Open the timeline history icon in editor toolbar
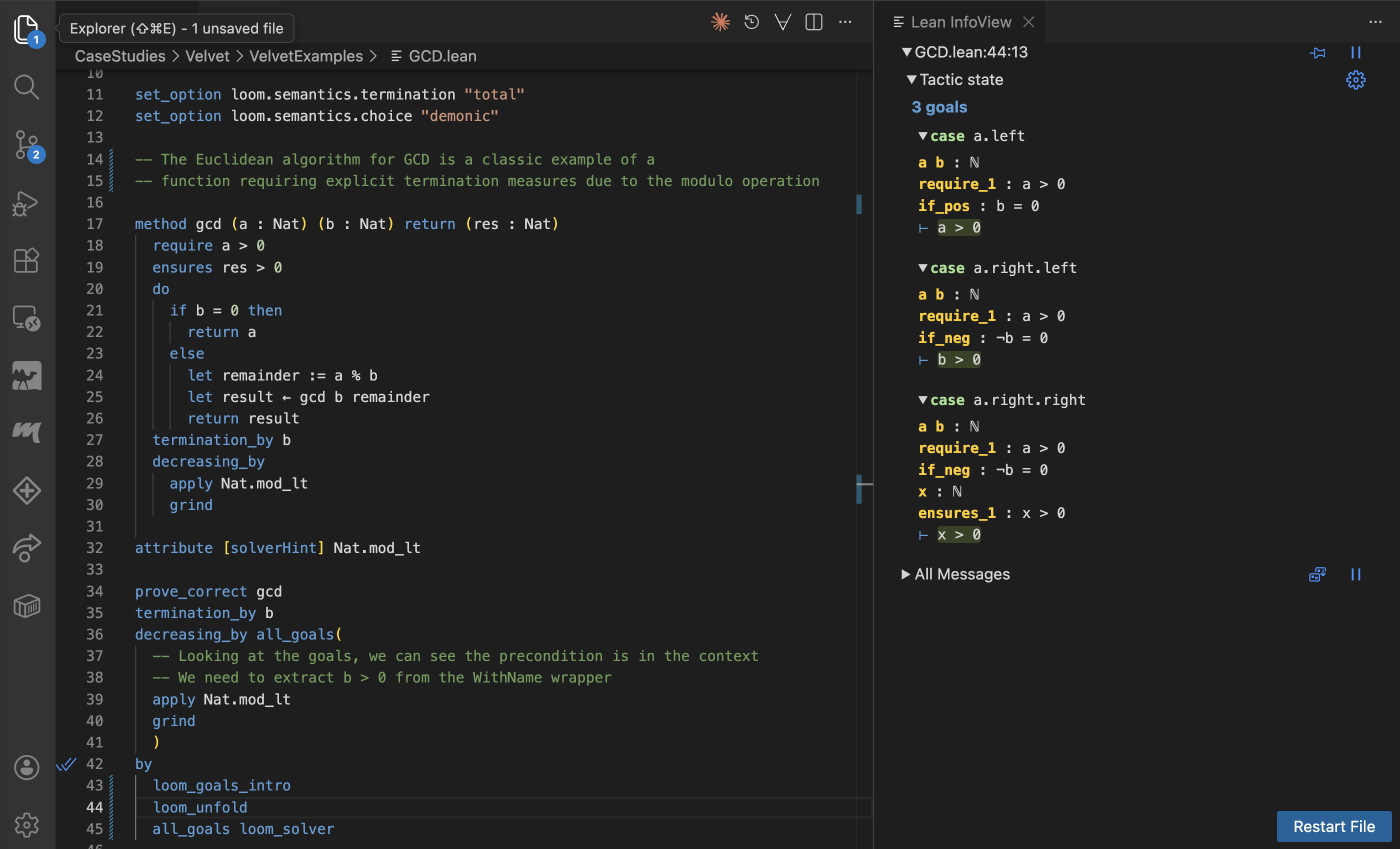The width and height of the screenshot is (1400, 849). pyautogui.click(x=751, y=22)
